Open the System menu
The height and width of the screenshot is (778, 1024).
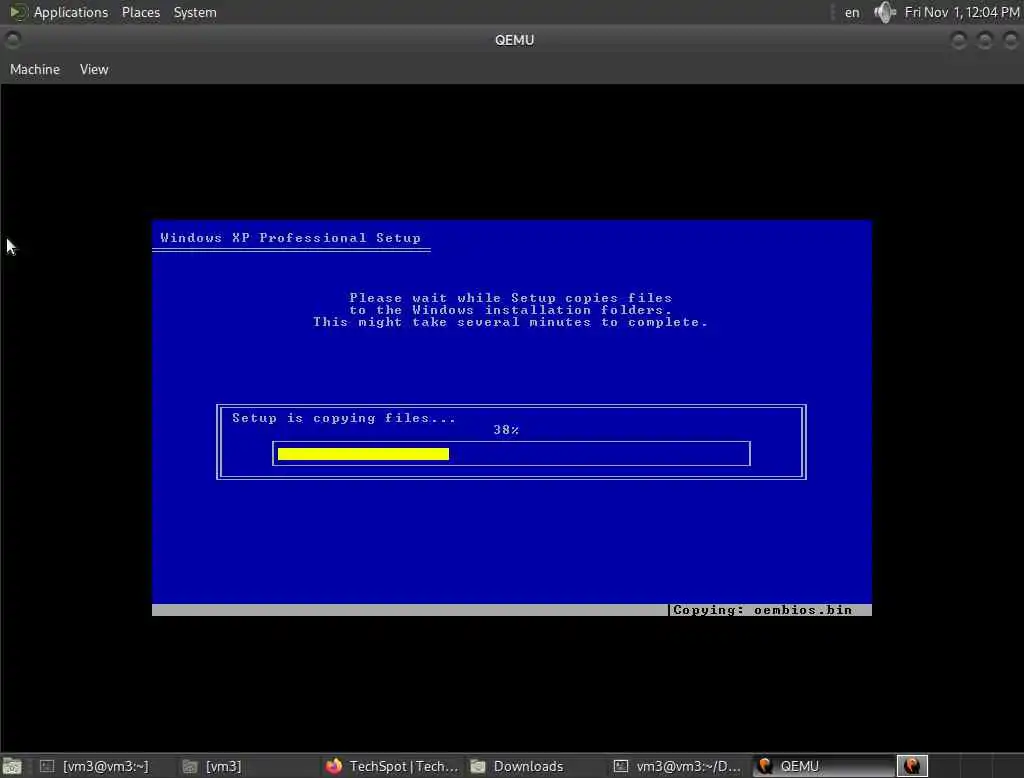tap(195, 12)
